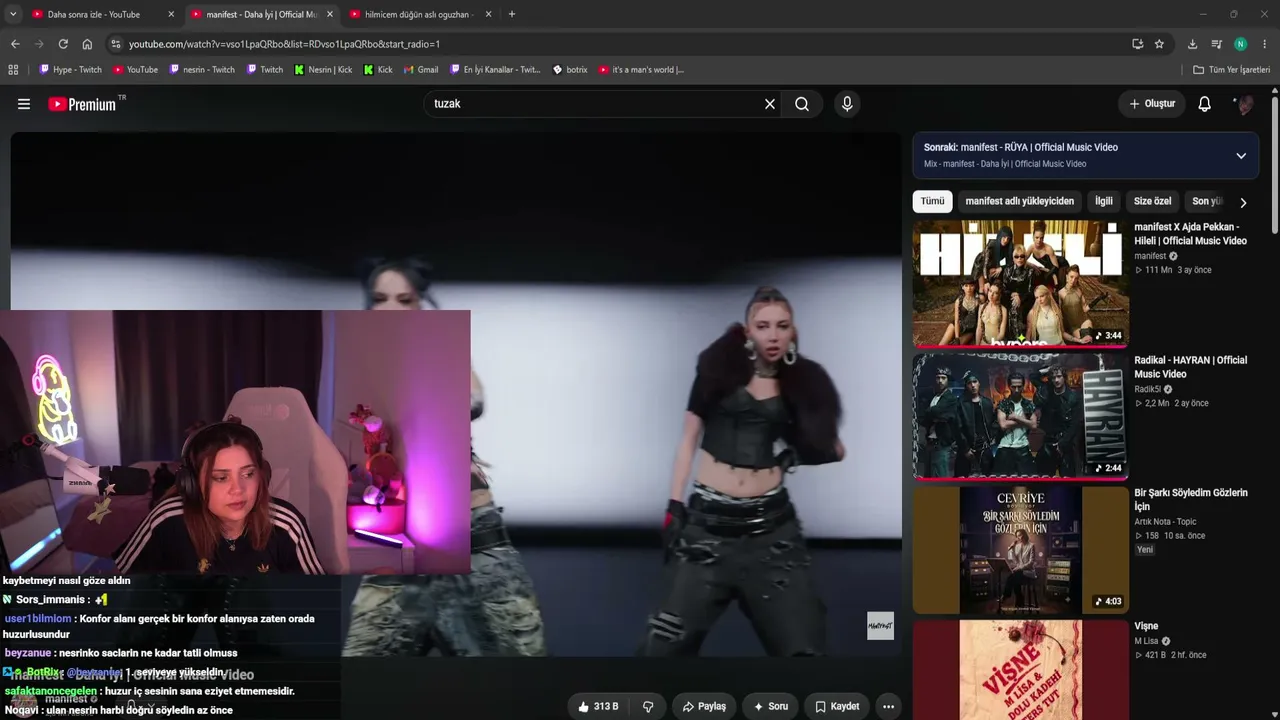Open the apps grid in bookmarks bar
The width and height of the screenshot is (1280, 720).
[x=13, y=70]
